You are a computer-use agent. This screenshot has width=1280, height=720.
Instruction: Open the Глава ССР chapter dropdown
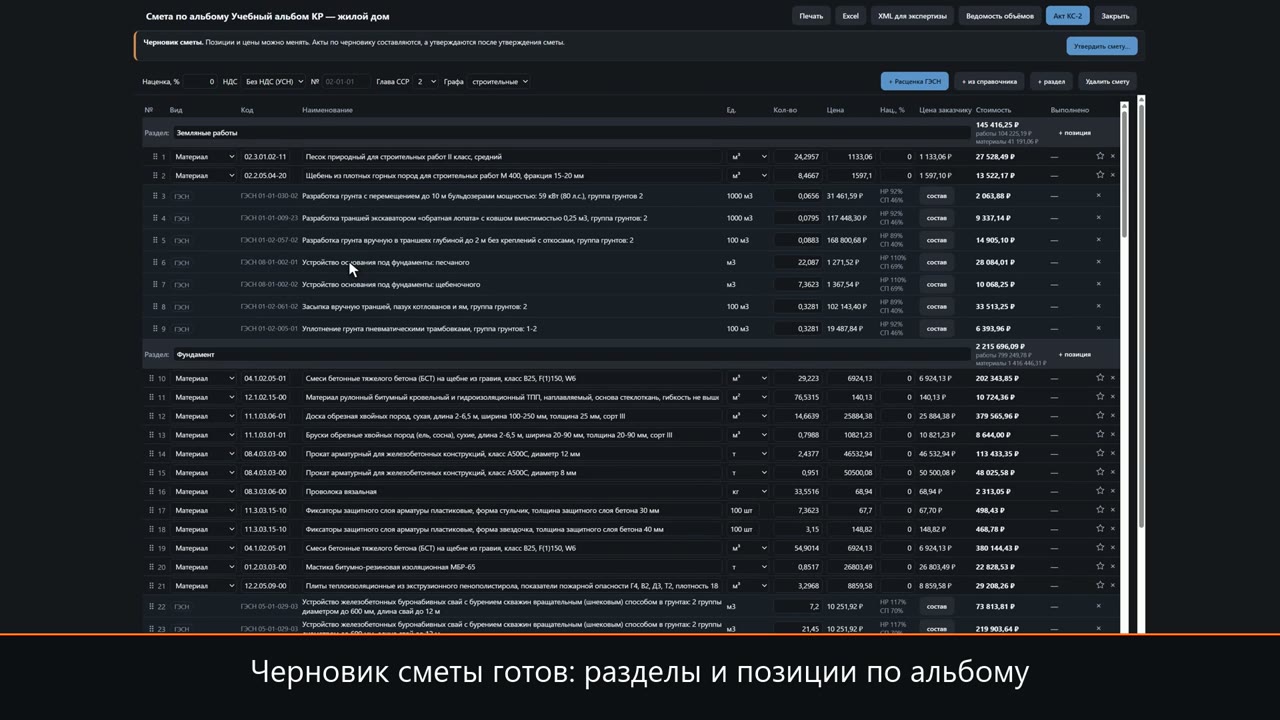pos(427,81)
